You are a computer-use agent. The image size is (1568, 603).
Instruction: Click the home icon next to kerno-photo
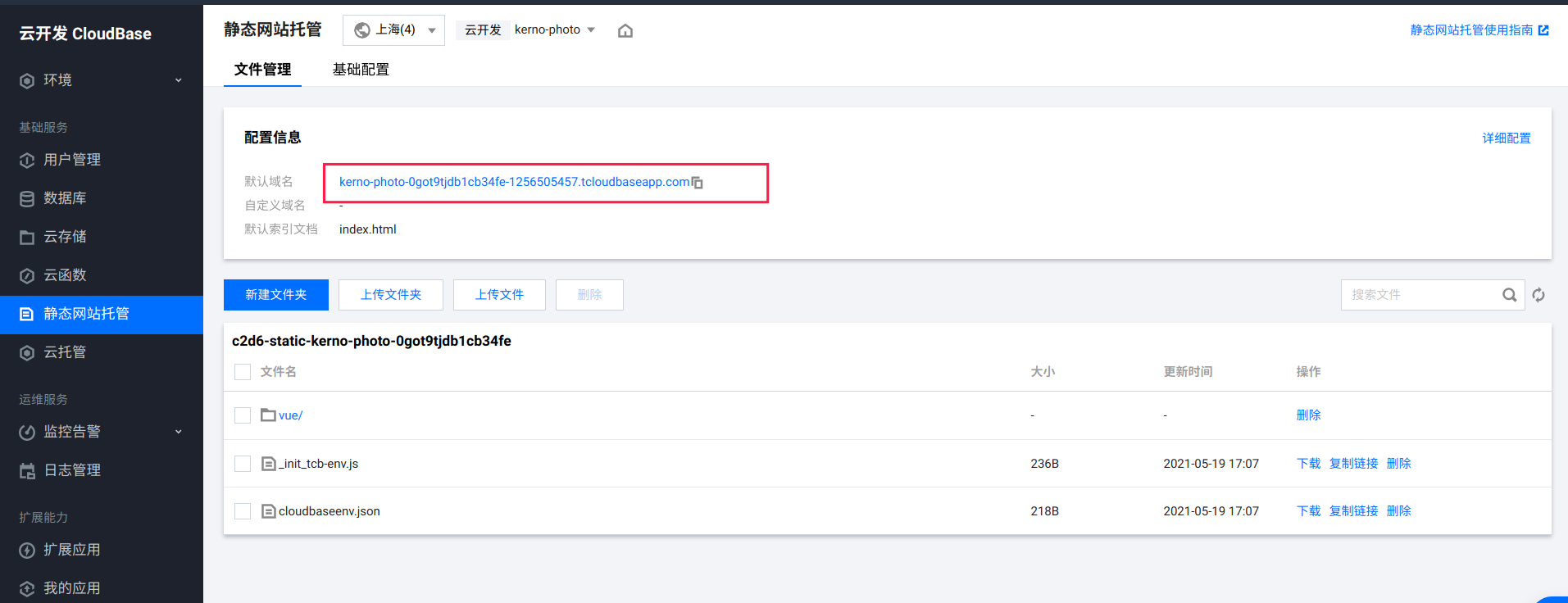point(625,30)
